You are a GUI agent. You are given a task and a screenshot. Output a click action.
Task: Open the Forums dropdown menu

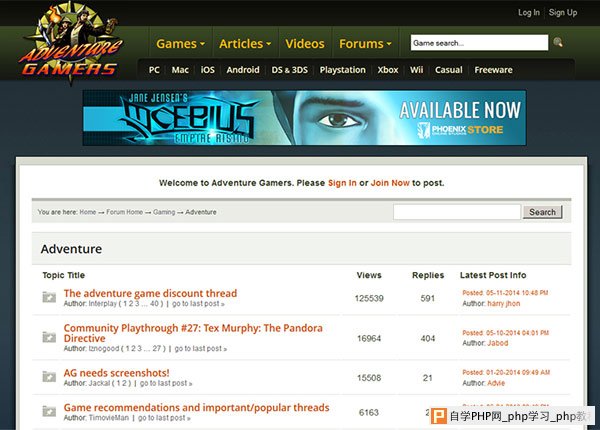(365, 44)
